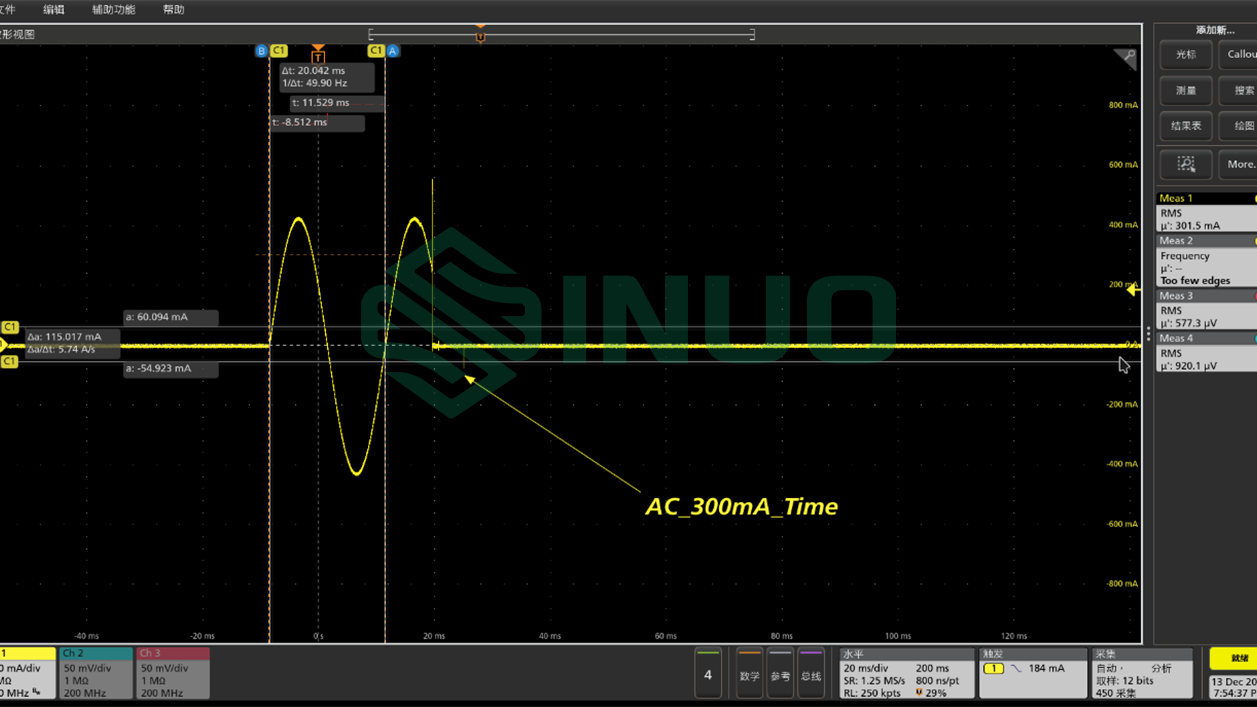Toggle the Ch 2 channel badge
The height and width of the screenshot is (707, 1257).
[95, 672]
